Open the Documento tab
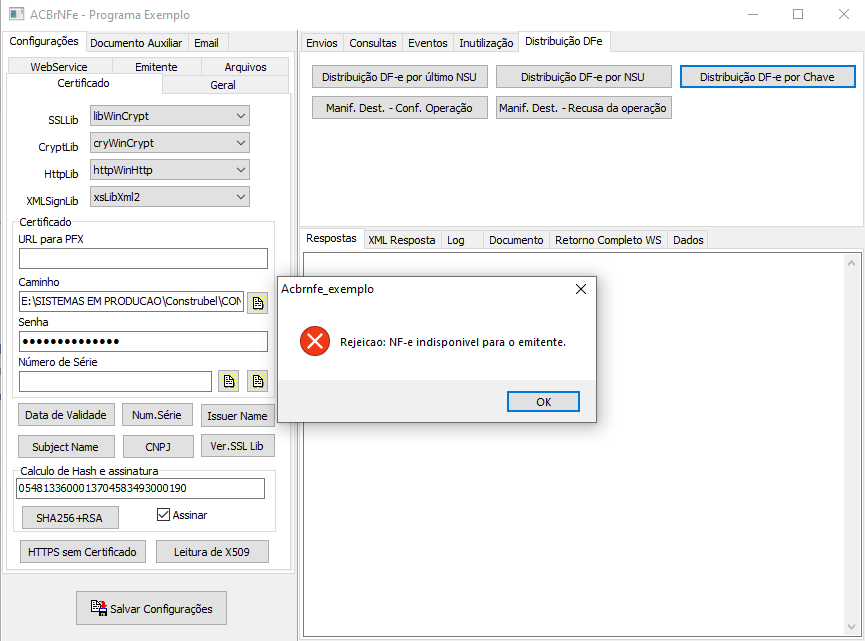Screen dimensions: 865x641 [x=516, y=240]
